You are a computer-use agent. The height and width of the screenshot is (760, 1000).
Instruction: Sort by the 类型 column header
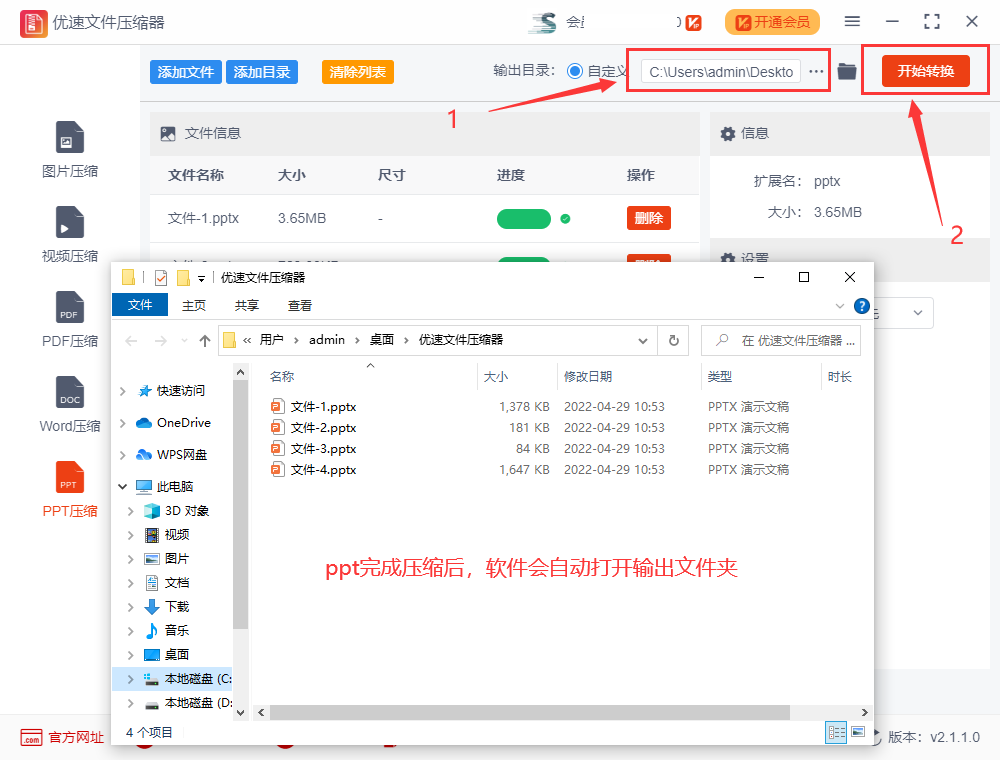point(719,376)
